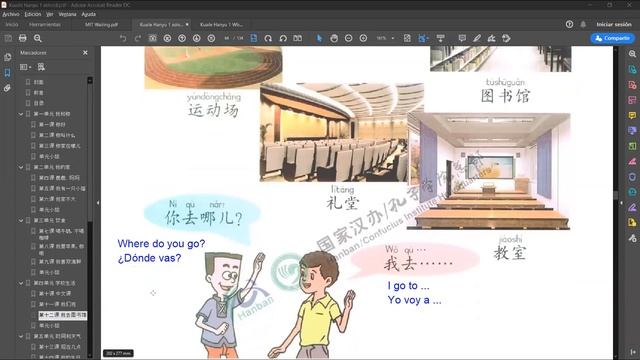Rotate the view clockwise
The width and height of the screenshot is (640, 360).
click(268, 38)
